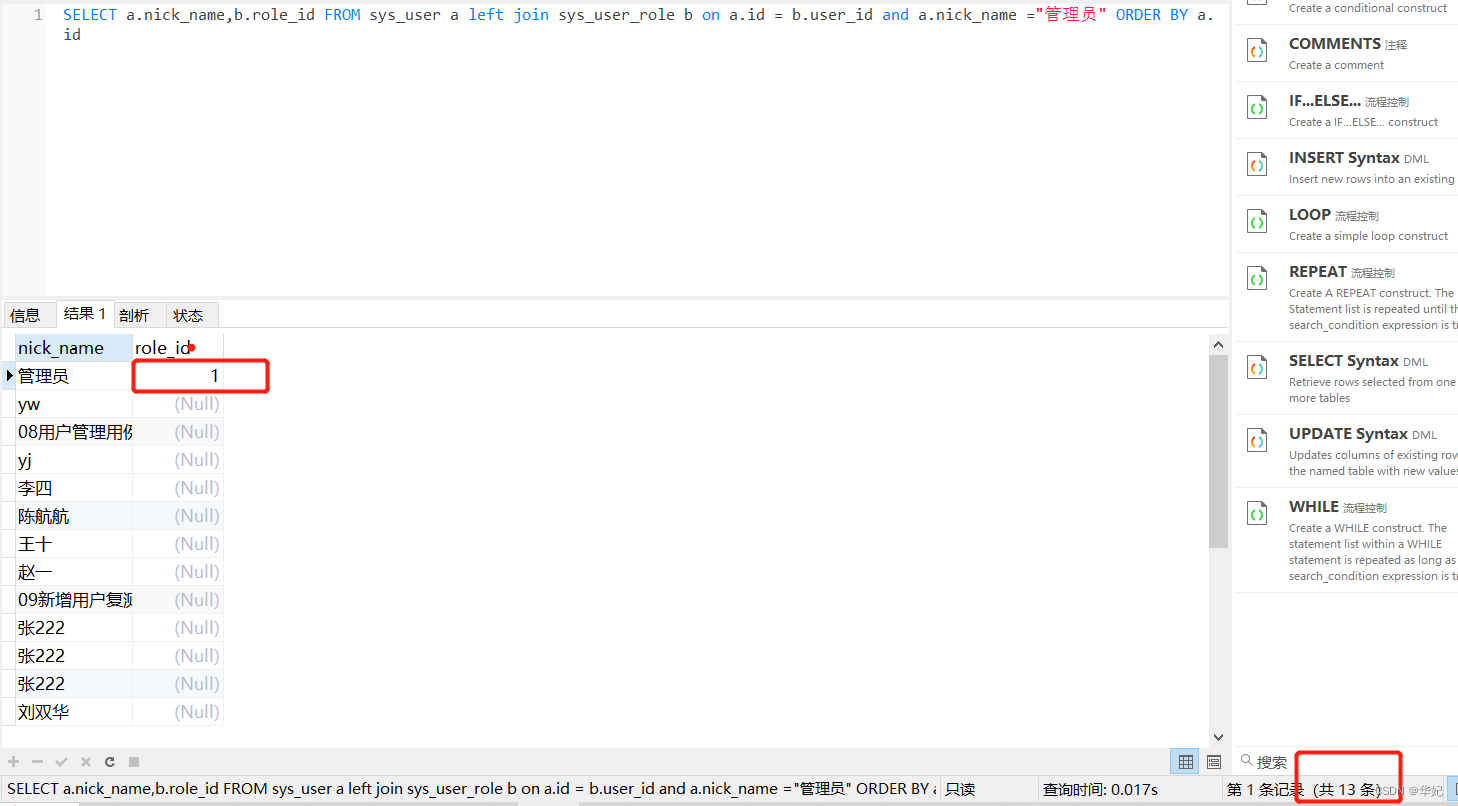
Task: Click the delete record minus icon
Action: (37, 762)
